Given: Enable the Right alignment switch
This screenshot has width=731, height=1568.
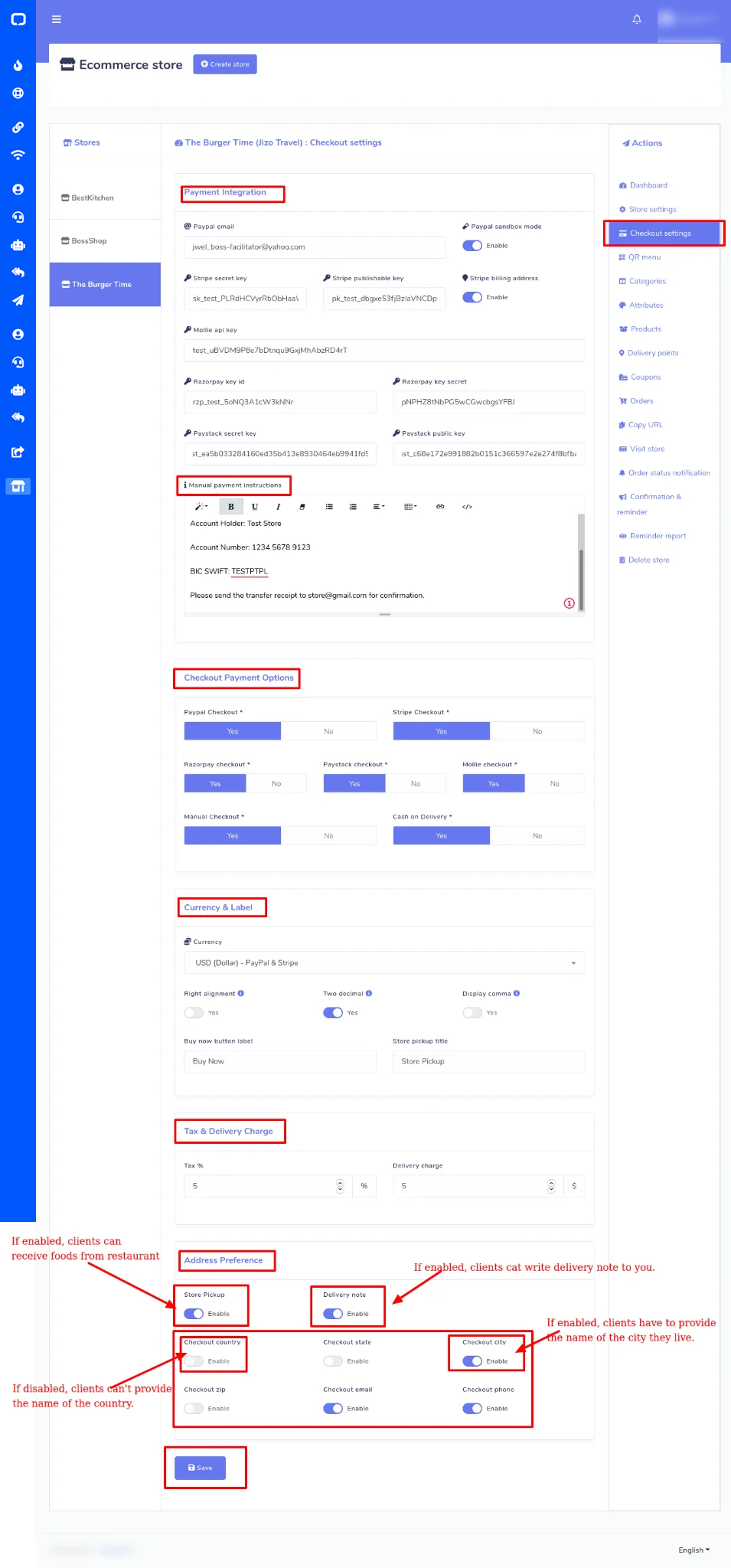Looking at the screenshot, I should (x=194, y=1013).
